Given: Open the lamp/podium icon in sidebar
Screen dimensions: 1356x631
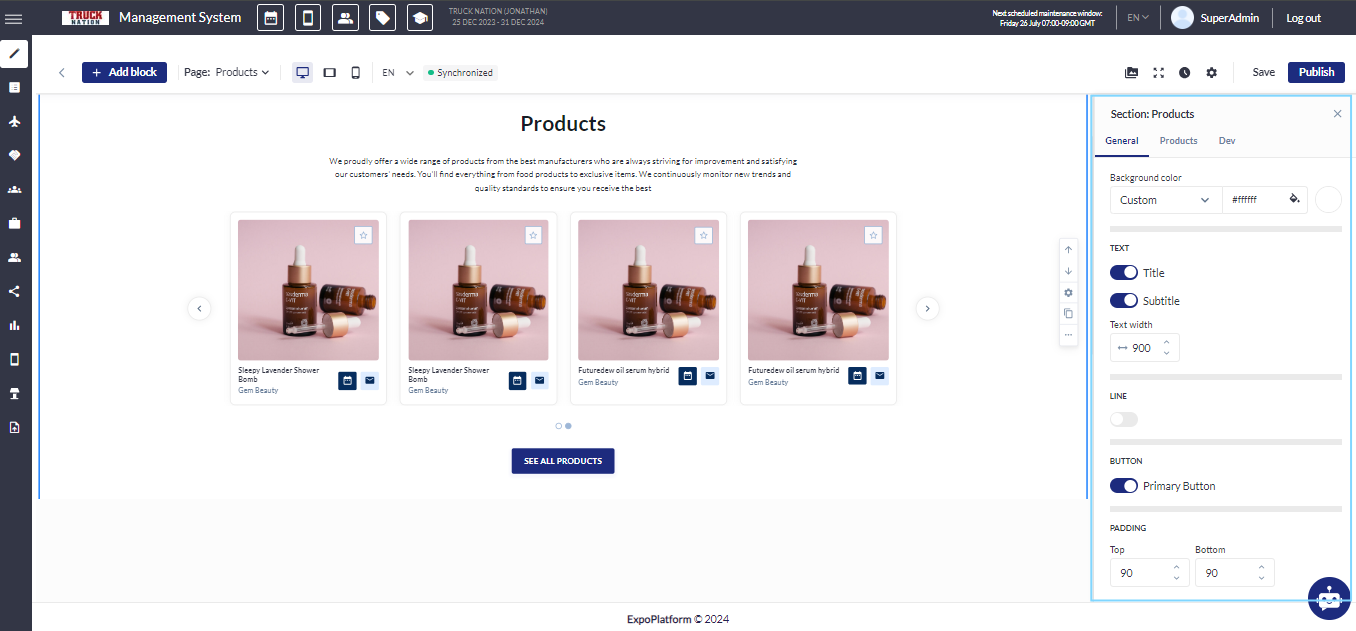Looking at the screenshot, I should point(14,393).
